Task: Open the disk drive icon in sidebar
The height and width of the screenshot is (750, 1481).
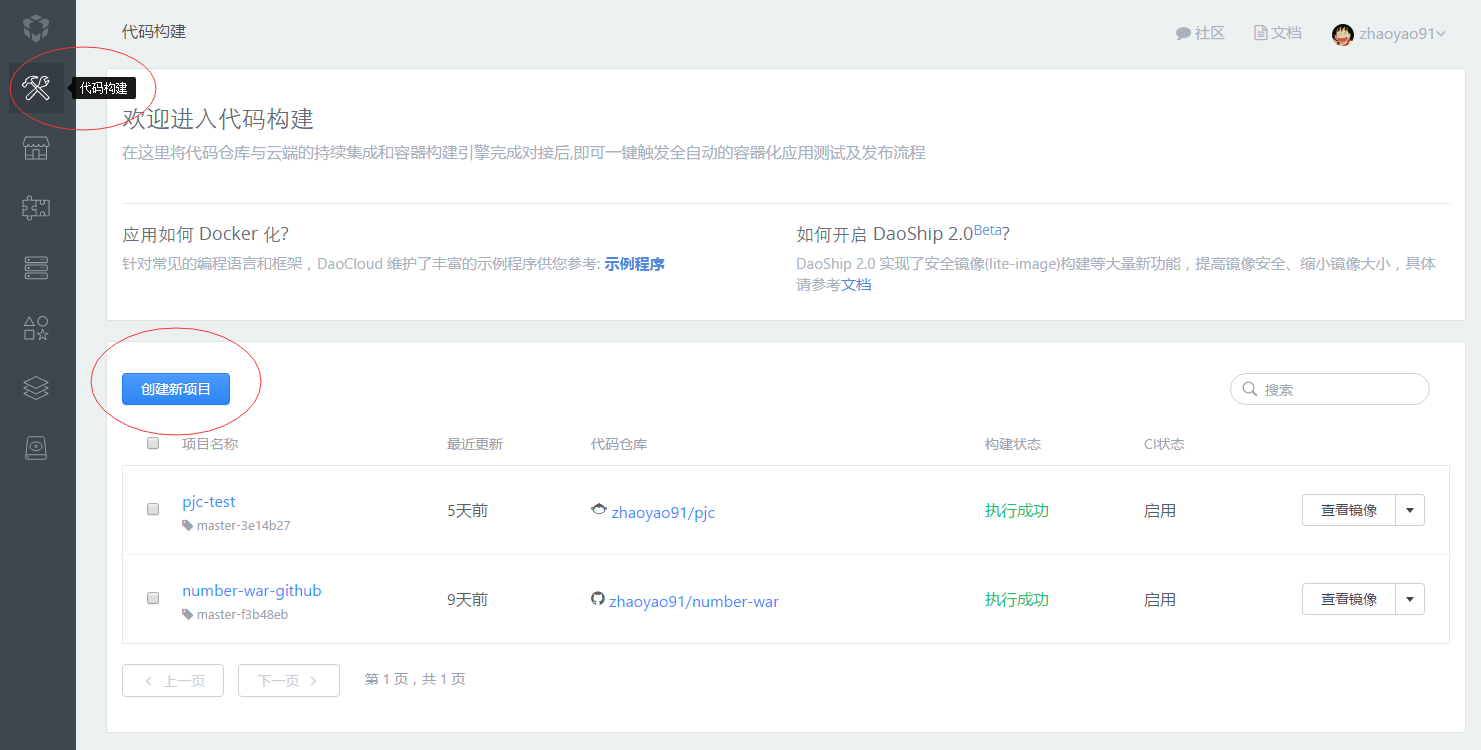Action: coord(36,447)
